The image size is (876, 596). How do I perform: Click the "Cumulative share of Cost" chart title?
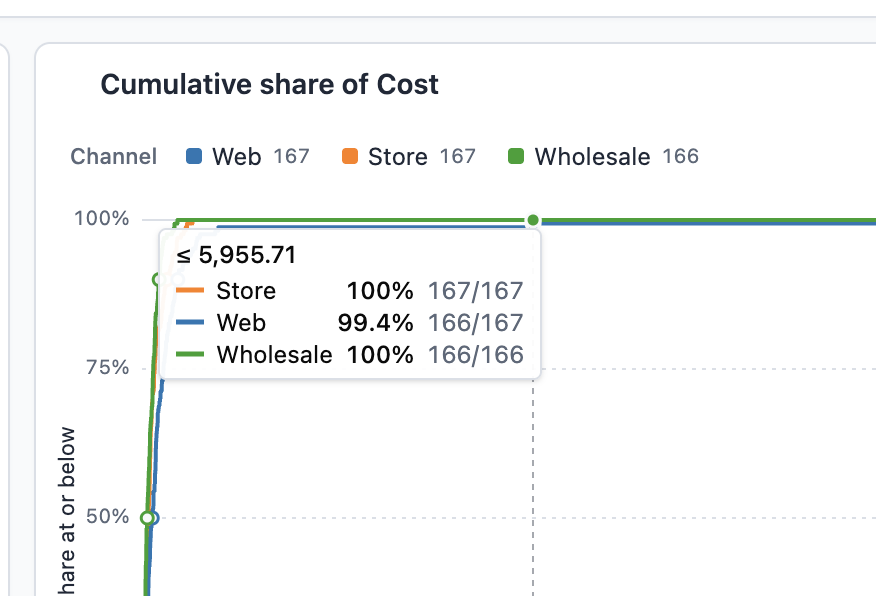[269, 85]
